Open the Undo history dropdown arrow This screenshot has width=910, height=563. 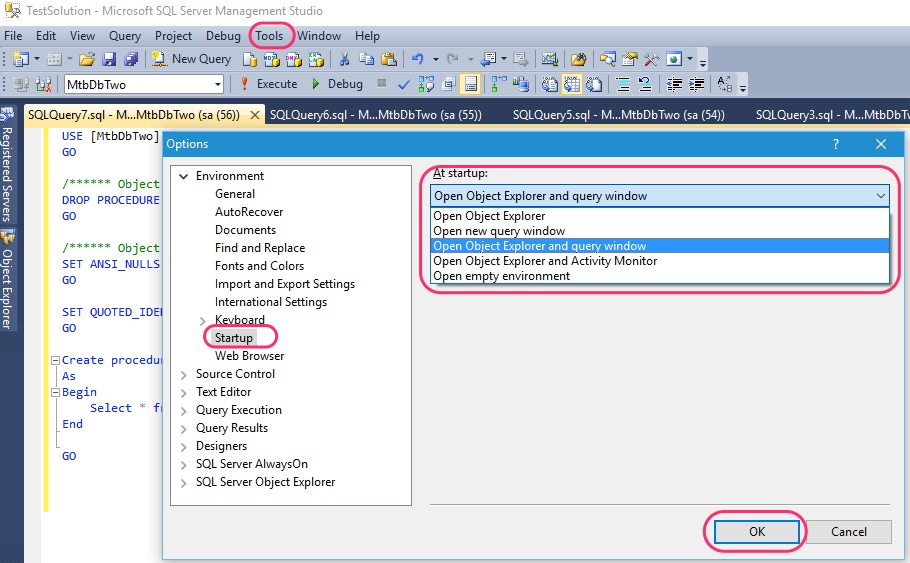pyautogui.click(x=435, y=59)
